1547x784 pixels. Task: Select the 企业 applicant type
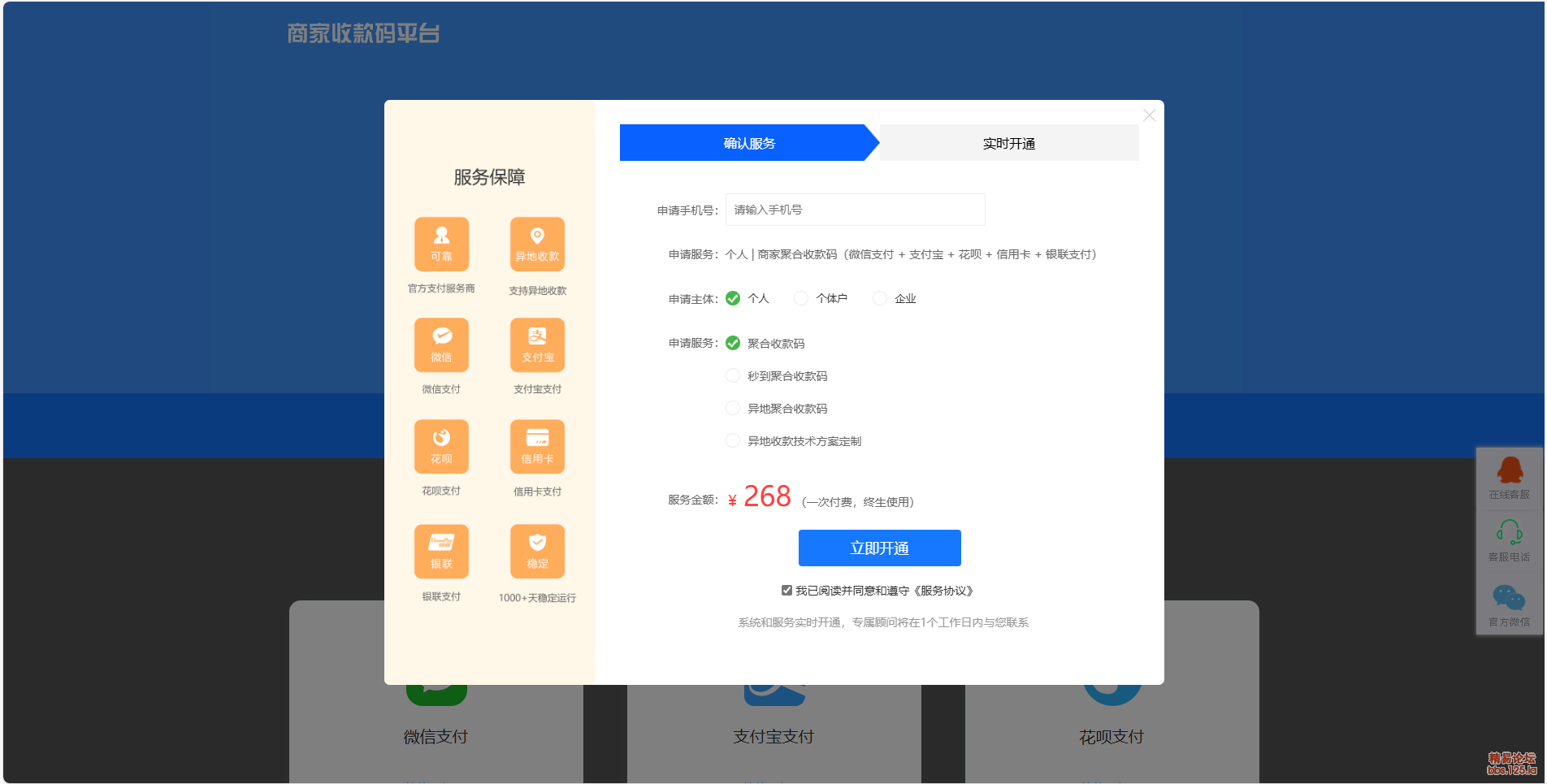point(879,298)
